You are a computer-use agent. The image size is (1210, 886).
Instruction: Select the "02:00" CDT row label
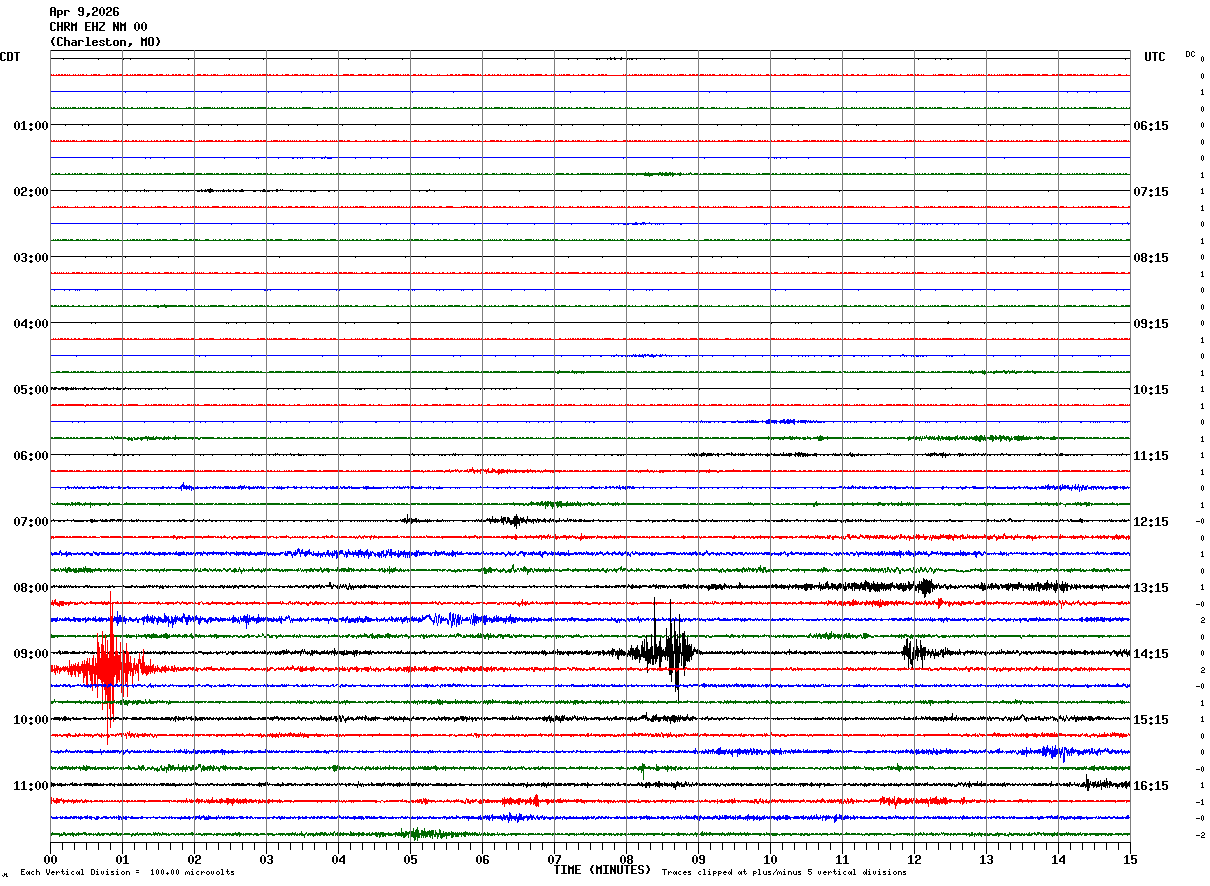[x=31, y=192]
